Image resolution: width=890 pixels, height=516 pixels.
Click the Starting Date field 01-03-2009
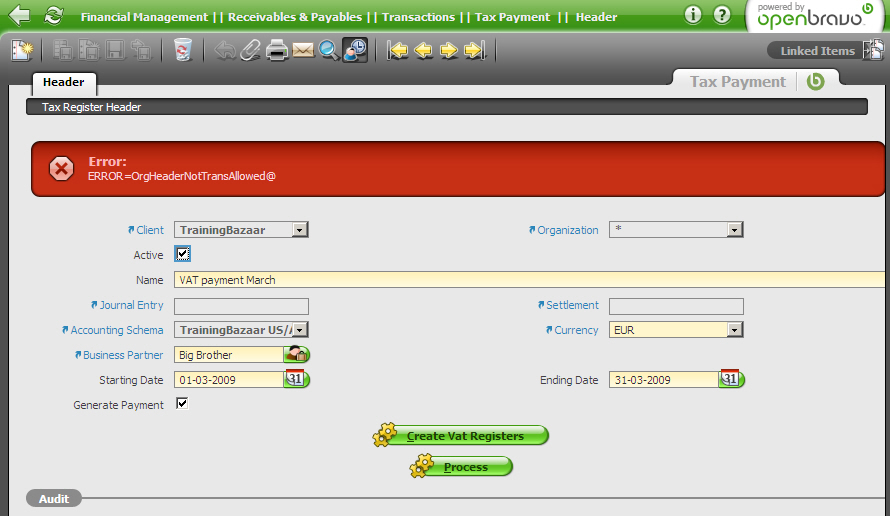click(229, 380)
